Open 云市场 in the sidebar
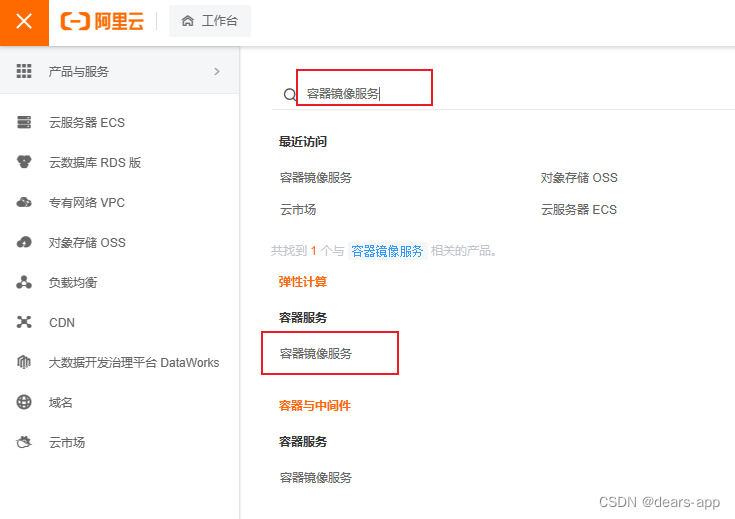The width and height of the screenshot is (735, 519). (x=67, y=443)
